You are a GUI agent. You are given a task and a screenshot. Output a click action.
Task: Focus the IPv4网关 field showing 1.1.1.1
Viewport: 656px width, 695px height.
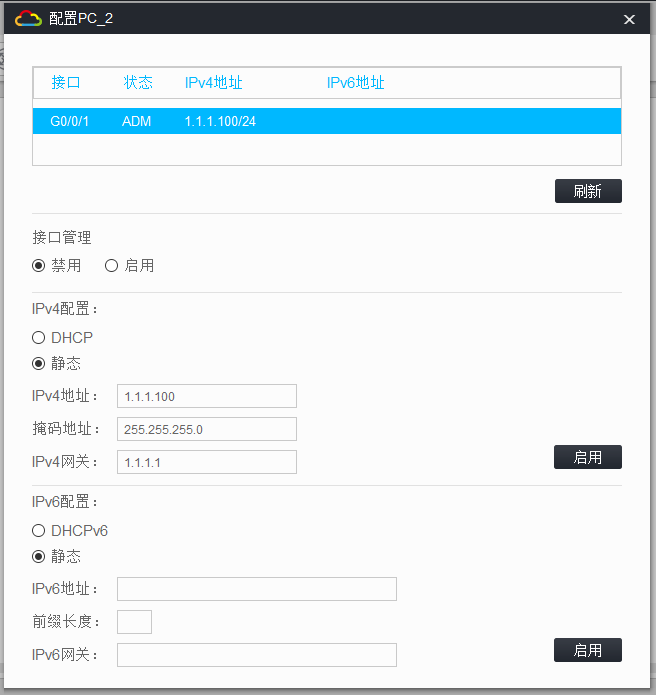click(x=207, y=462)
